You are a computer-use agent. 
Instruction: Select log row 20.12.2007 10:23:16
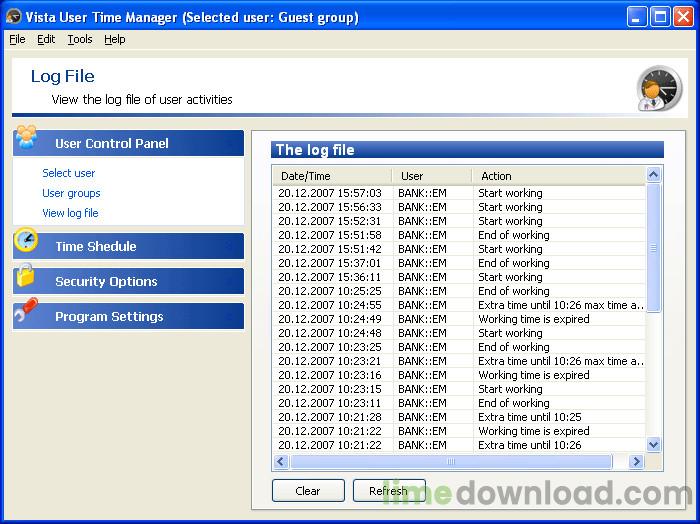459,375
